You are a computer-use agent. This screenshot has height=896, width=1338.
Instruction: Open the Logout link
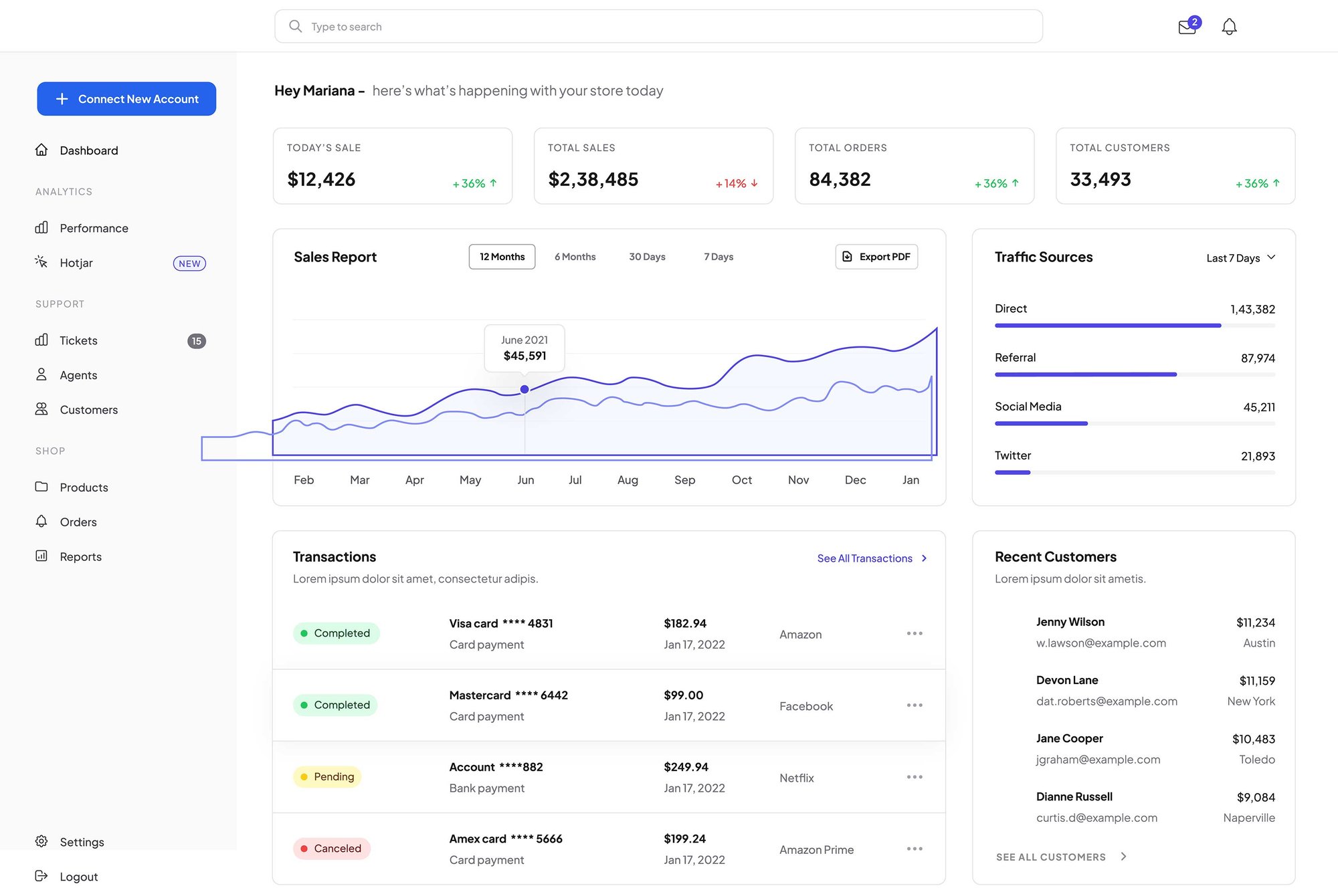tap(78, 876)
